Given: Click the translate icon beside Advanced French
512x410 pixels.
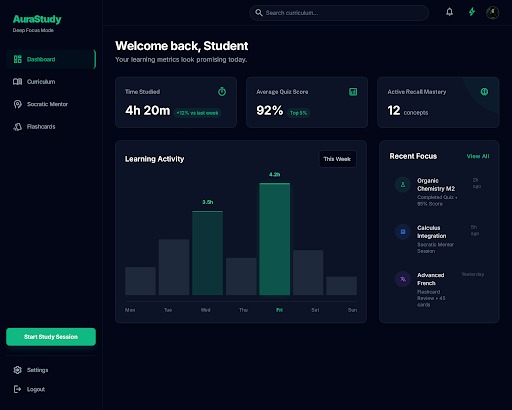Looking at the screenshot, I should (x=403, y=279).
